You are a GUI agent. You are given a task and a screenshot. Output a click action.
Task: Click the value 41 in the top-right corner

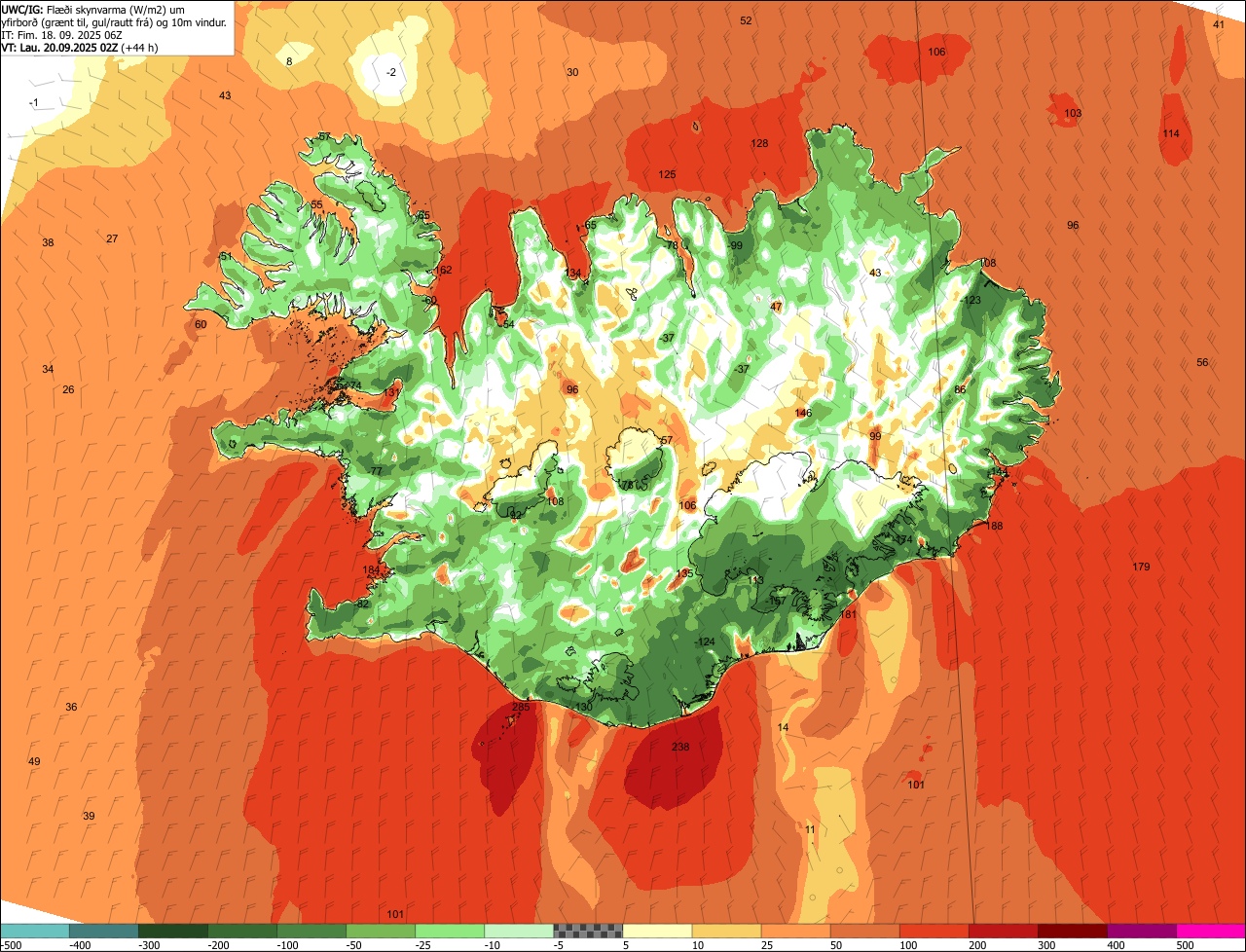pos(1219,24)
